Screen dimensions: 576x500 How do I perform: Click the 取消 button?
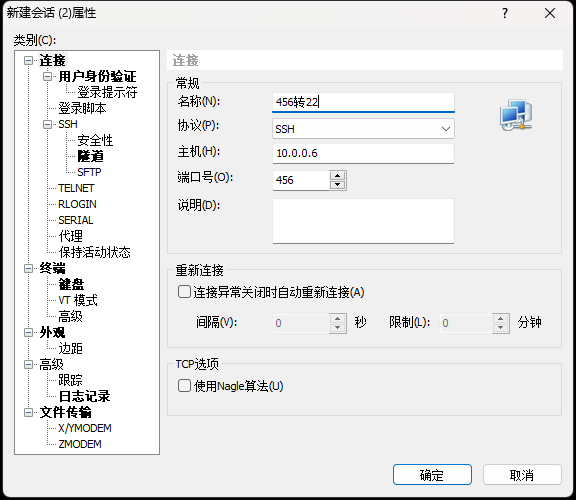(522, 475)
